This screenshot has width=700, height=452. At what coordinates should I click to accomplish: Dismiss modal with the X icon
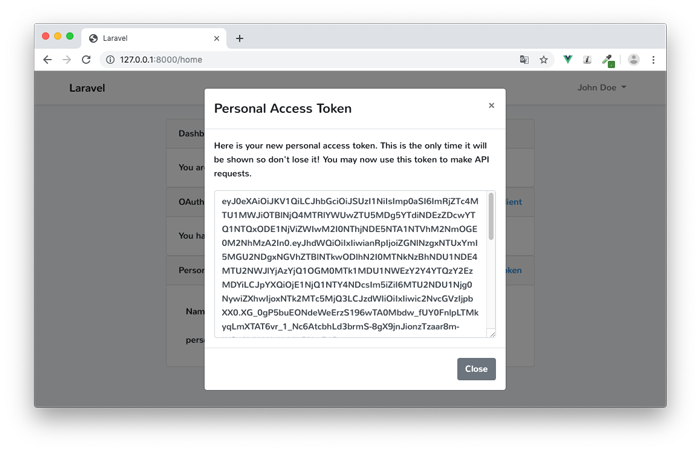pos(491,105)
